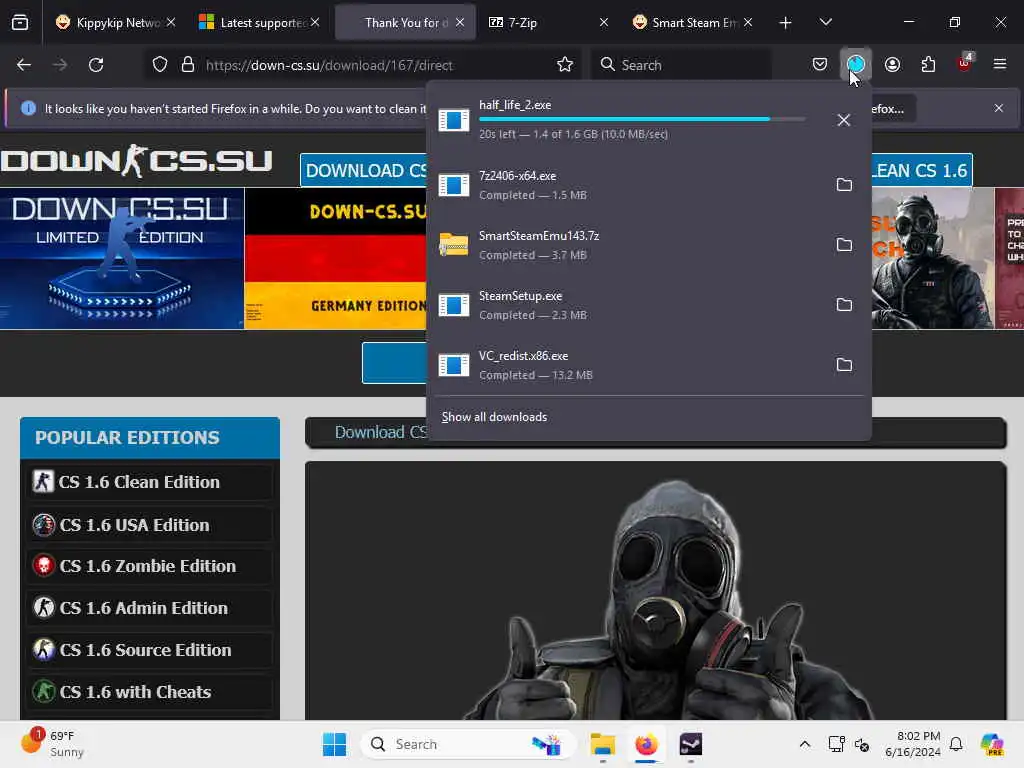Close the Thank You for downloading tab
Viewport: 1024px width, 768px height.
tap(460, 23)
